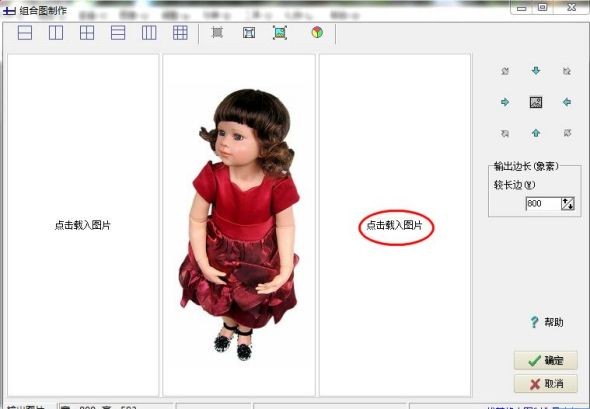This screenshot has height=409, width=590.
Task: Cancel with the 取消 button
Action: point(546,384)
